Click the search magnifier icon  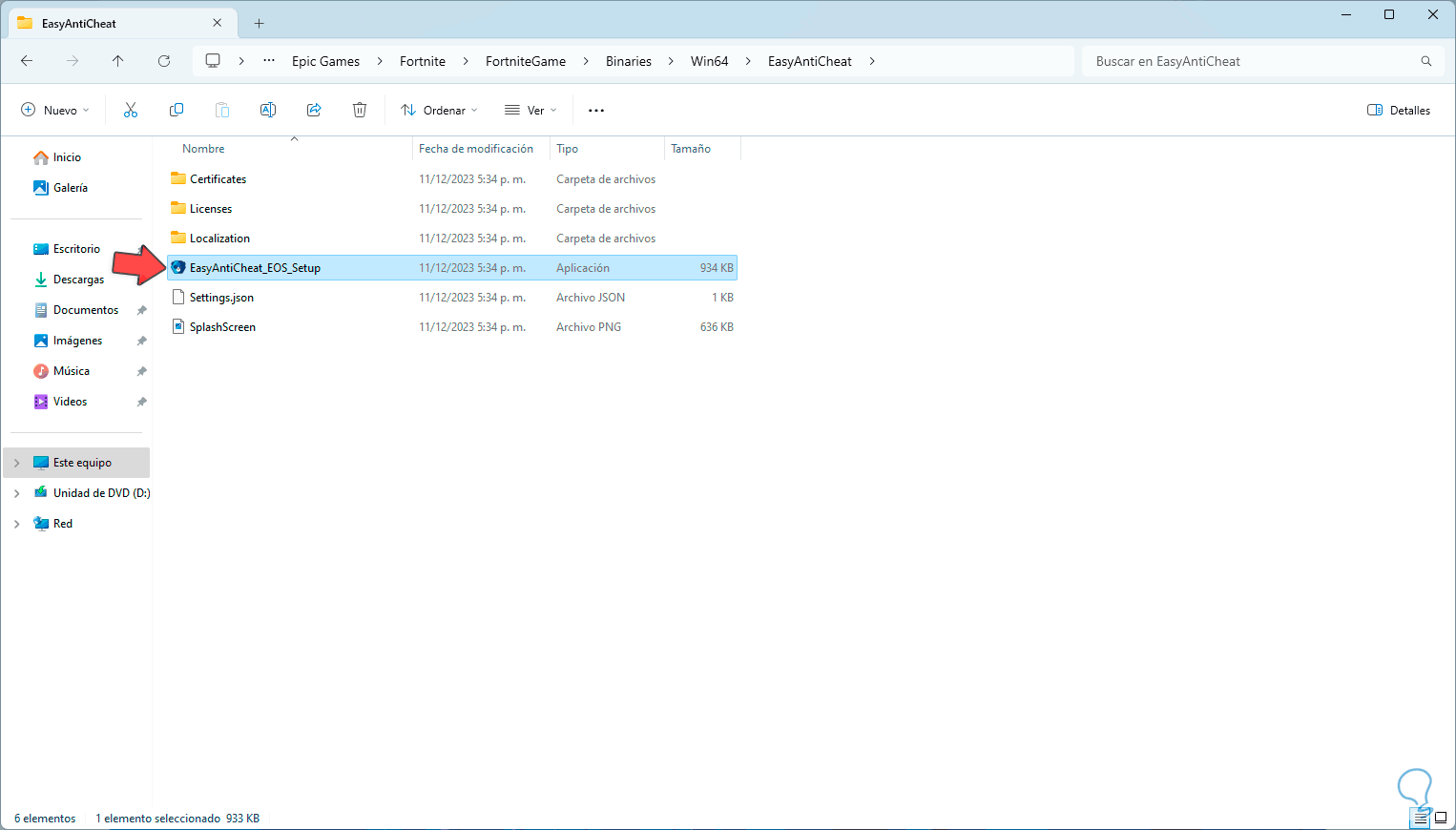tap(1426, 61)
